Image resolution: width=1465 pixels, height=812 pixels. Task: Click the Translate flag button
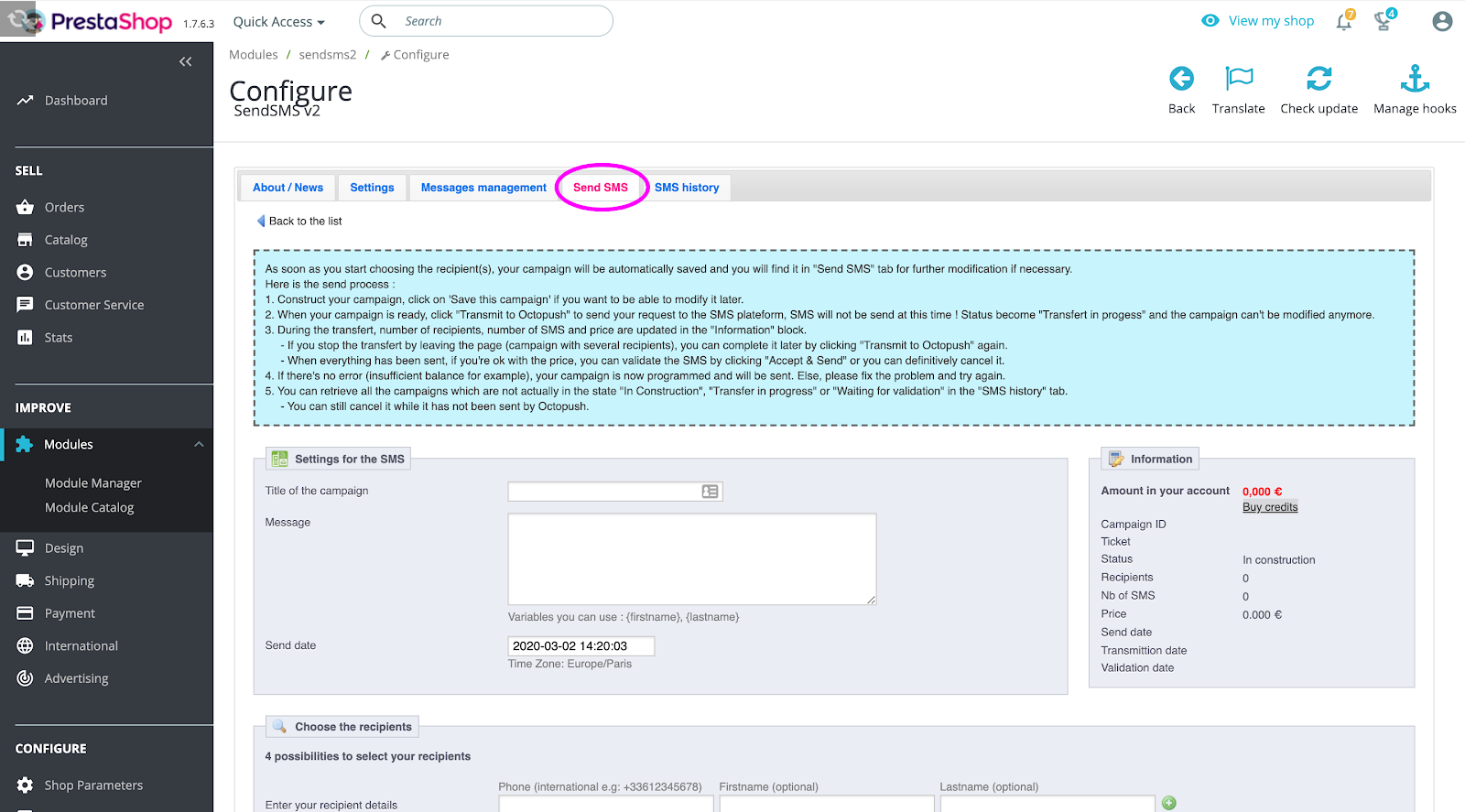click(1238, 90)
